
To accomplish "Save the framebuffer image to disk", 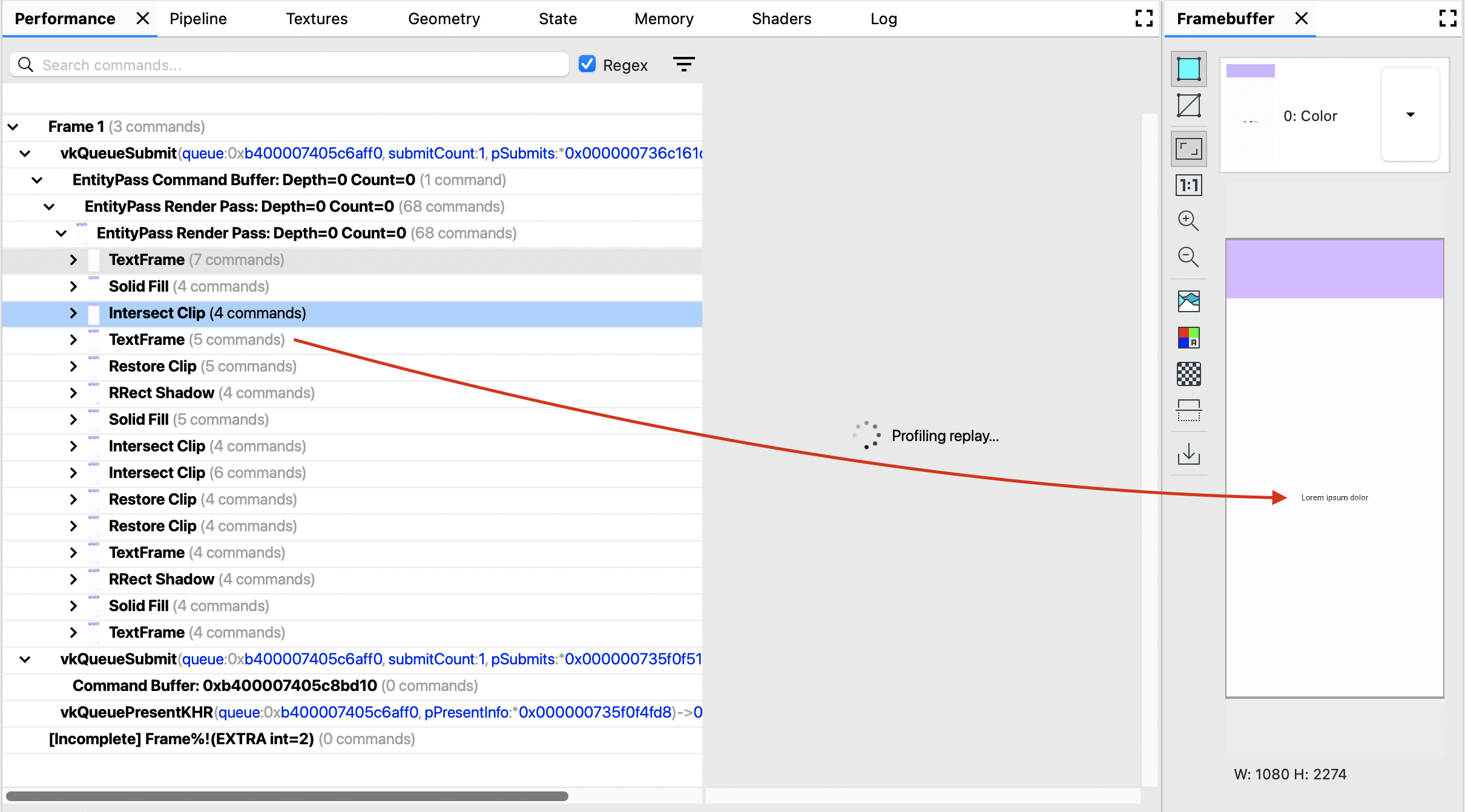I will coord(1189,453).
